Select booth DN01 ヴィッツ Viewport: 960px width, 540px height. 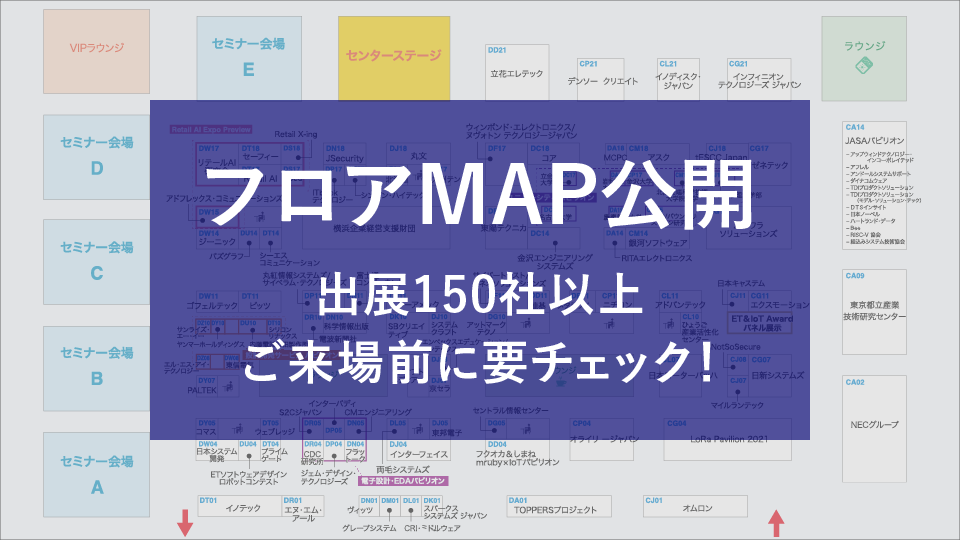click(369, 506)
